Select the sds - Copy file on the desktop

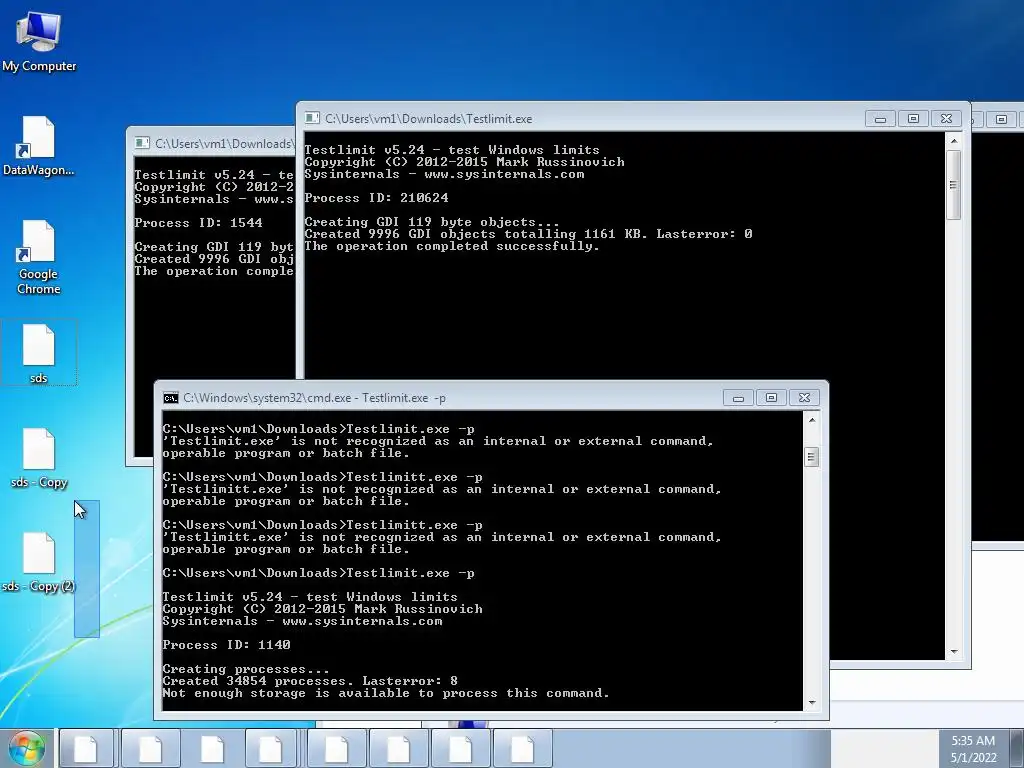39,458
